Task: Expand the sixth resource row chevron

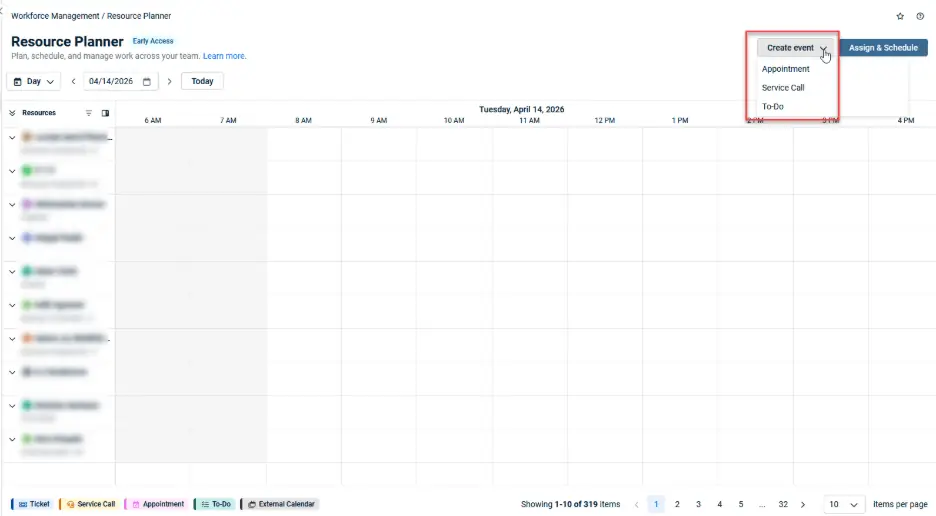Action: click(x=12, y=305)
